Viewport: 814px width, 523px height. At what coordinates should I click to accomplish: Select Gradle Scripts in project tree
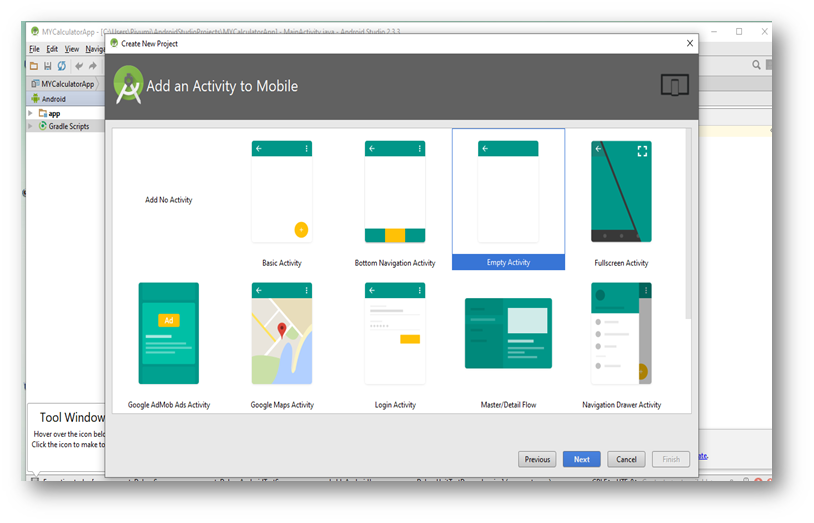(x=64, y=126)
